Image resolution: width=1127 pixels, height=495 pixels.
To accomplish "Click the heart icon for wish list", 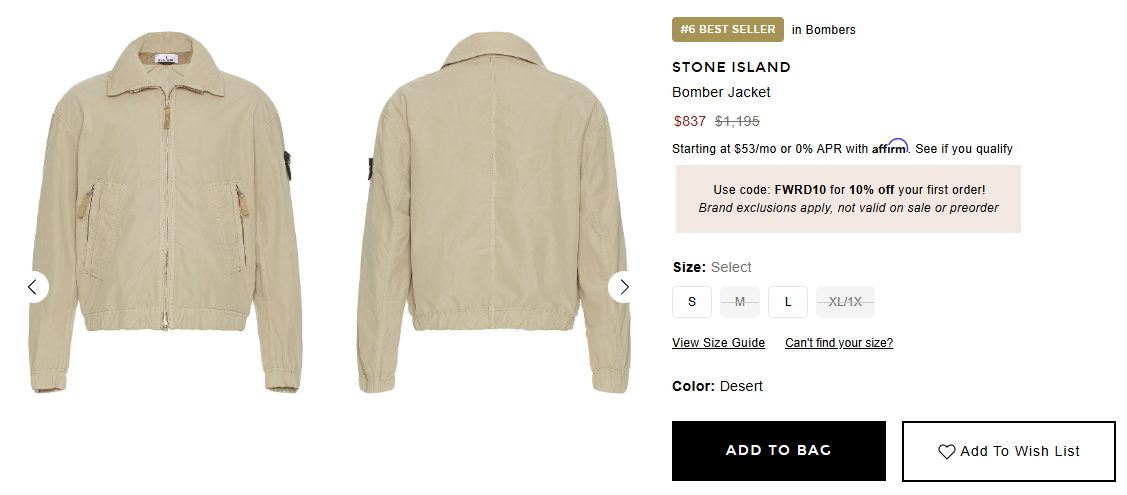I will 946,451.
